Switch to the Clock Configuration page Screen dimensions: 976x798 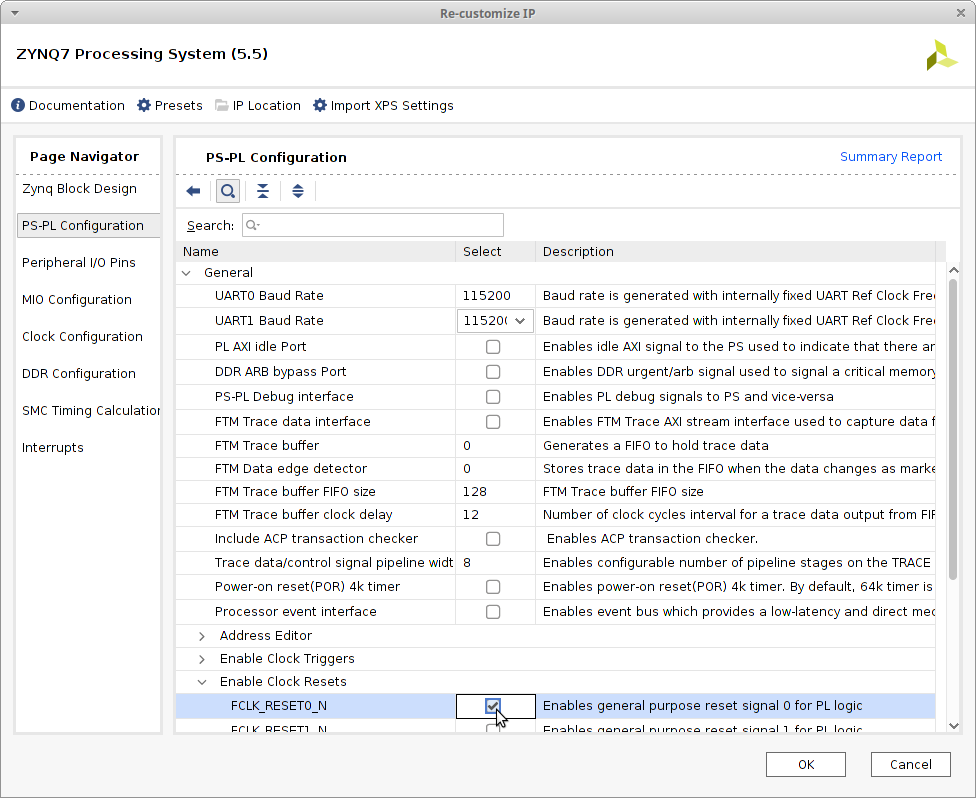82,337
